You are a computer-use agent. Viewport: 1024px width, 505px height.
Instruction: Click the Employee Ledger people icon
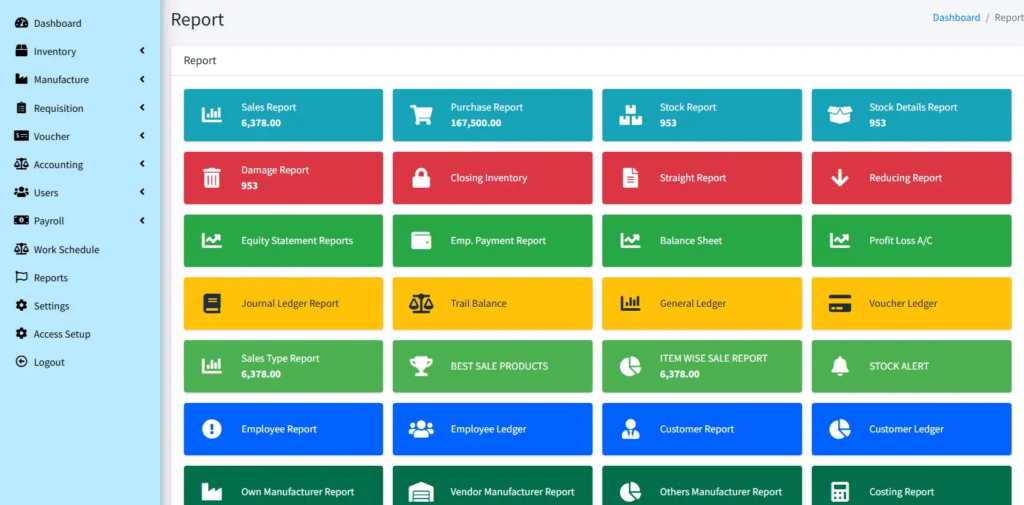point(421,429)
